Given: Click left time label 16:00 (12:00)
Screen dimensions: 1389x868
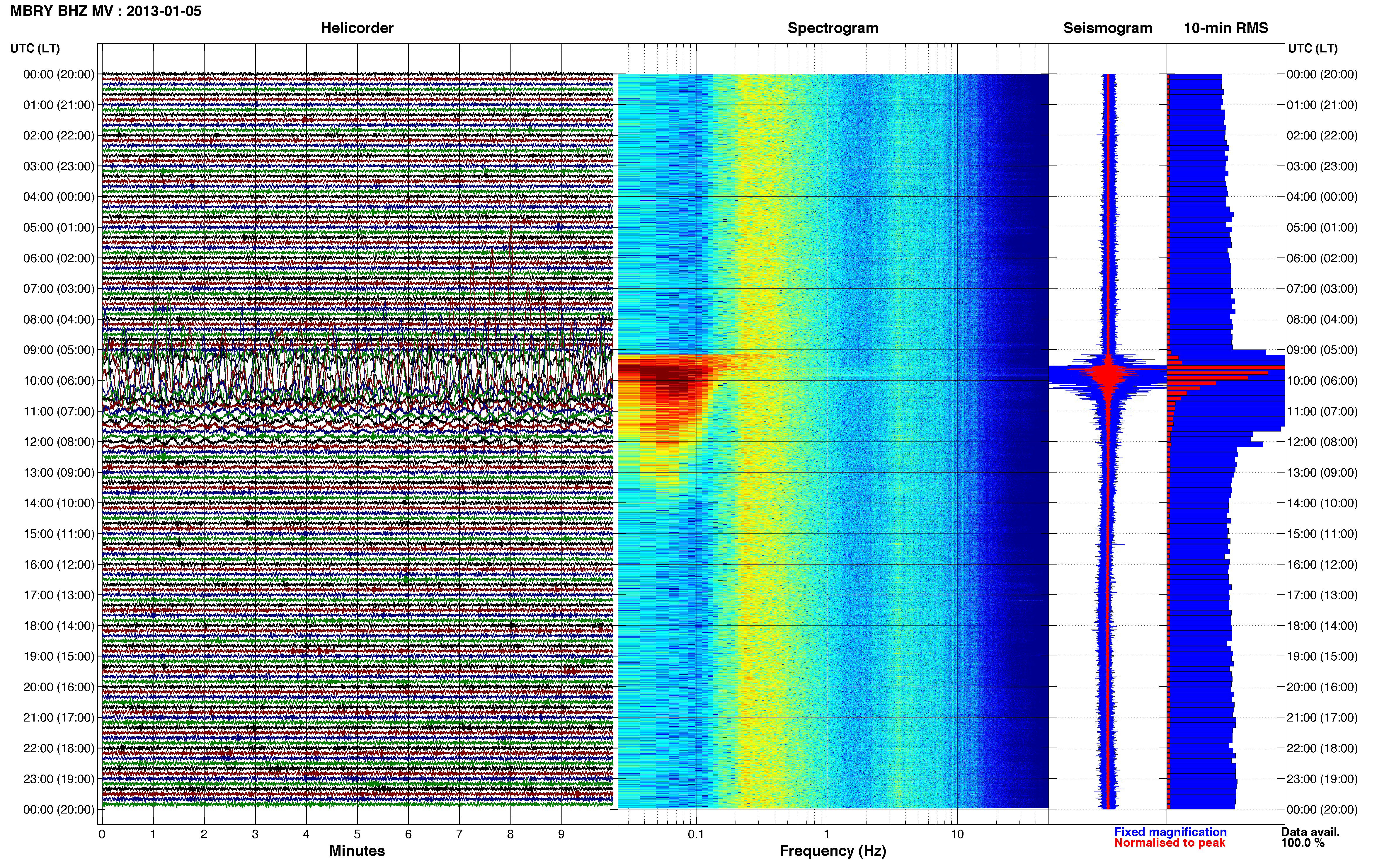Looking at the screenshot, I should point(59,564).
